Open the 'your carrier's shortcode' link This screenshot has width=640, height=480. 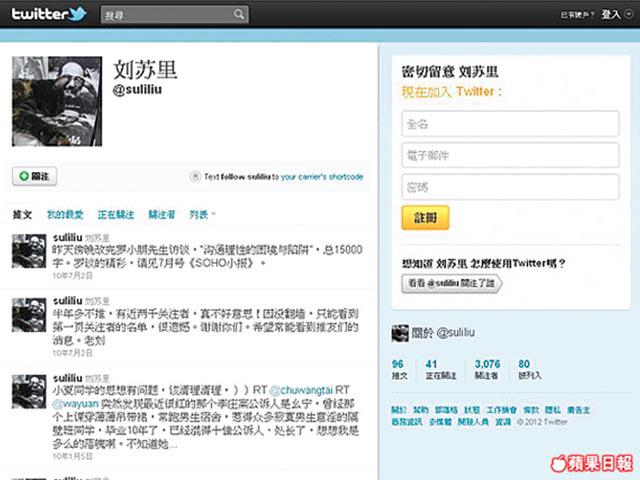pos(322,177)
